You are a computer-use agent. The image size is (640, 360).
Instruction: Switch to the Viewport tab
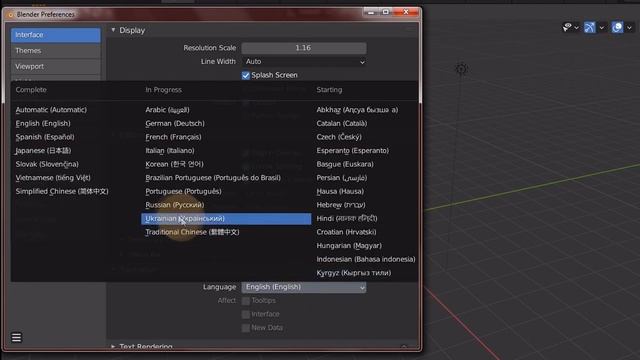56,66
